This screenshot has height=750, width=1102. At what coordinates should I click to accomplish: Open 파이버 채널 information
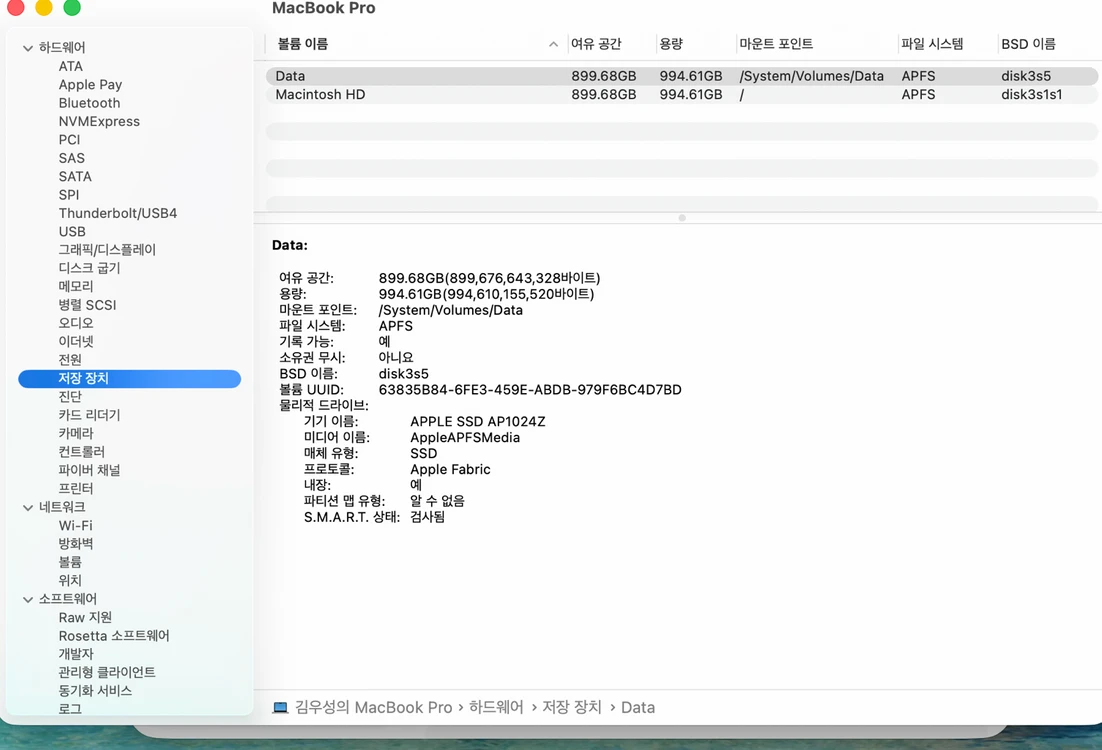pos(89,470)
